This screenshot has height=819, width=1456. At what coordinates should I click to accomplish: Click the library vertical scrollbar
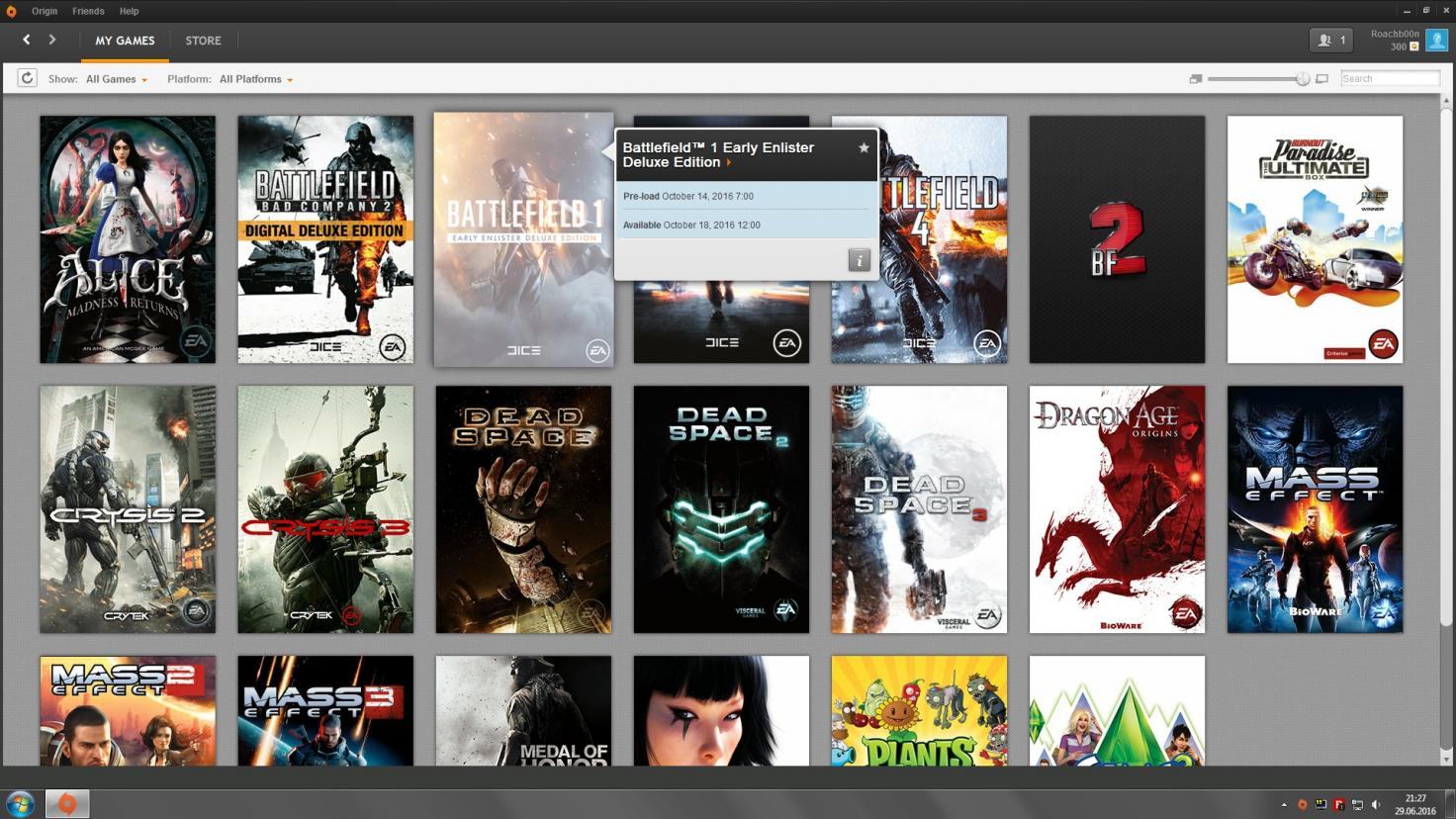1445,366
